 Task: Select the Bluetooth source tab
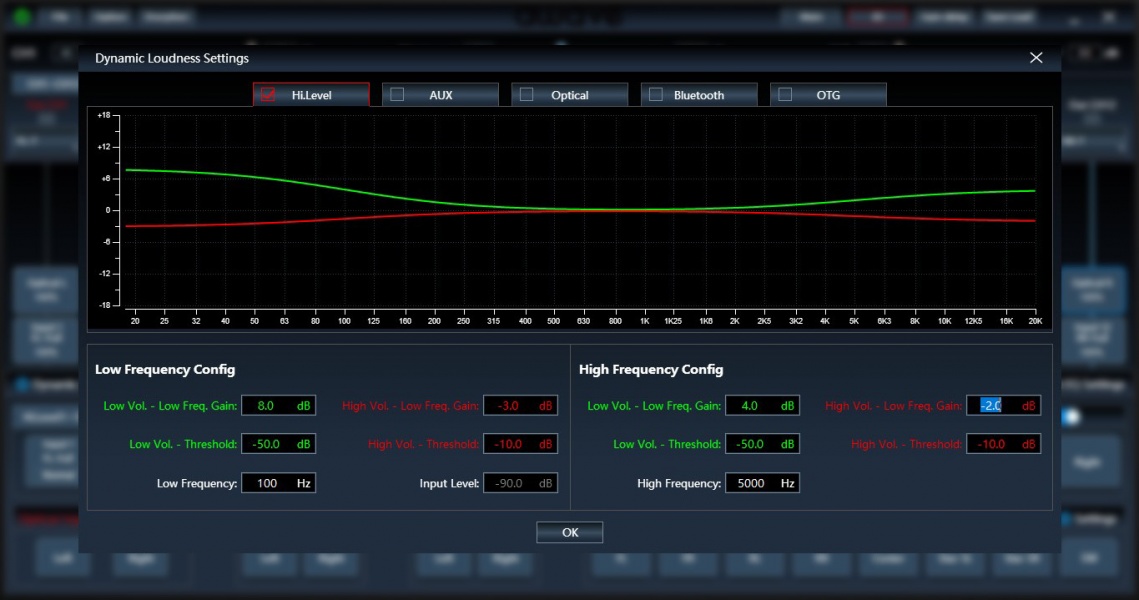pyautogui.click(x=699, y=94)
